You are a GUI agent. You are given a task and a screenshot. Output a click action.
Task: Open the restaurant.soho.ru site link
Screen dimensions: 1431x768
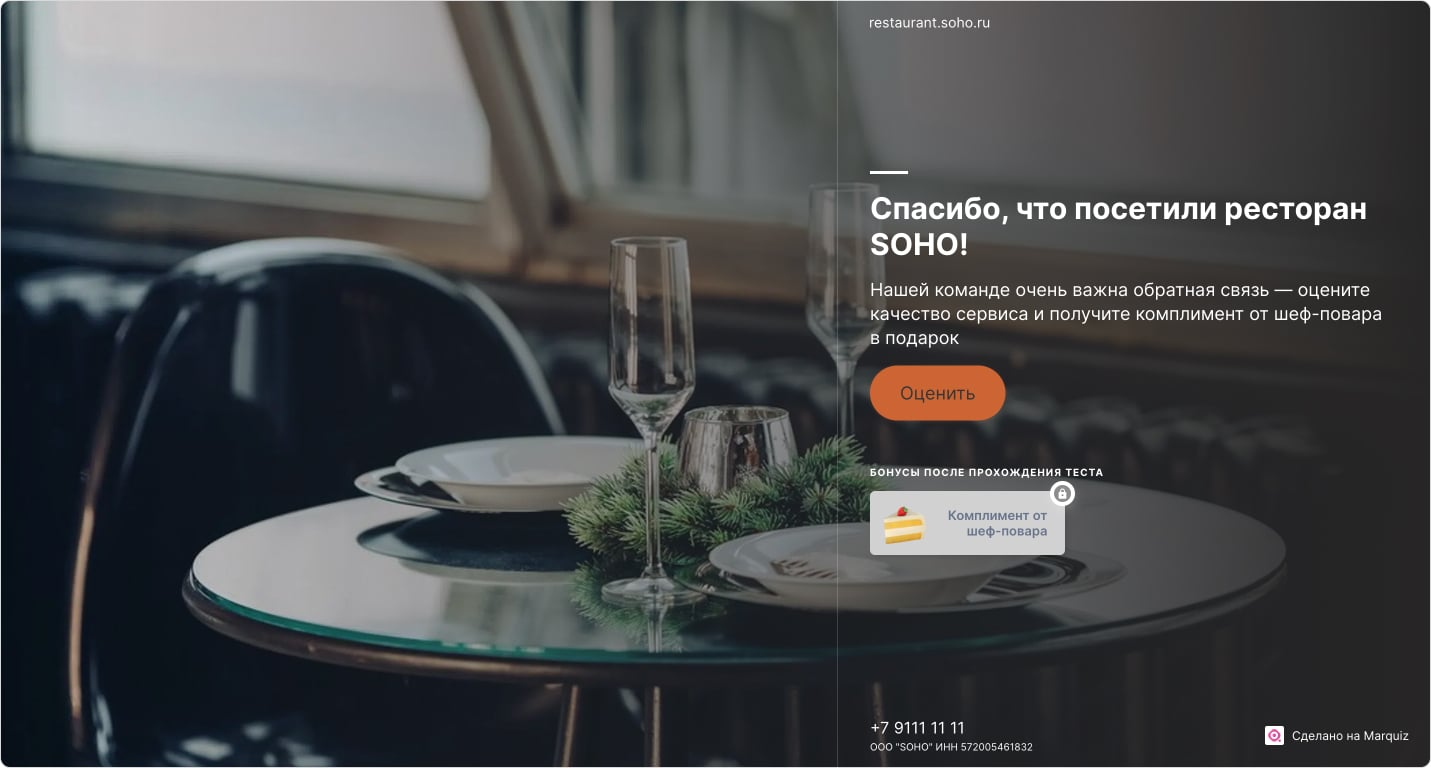coord(929,23)
